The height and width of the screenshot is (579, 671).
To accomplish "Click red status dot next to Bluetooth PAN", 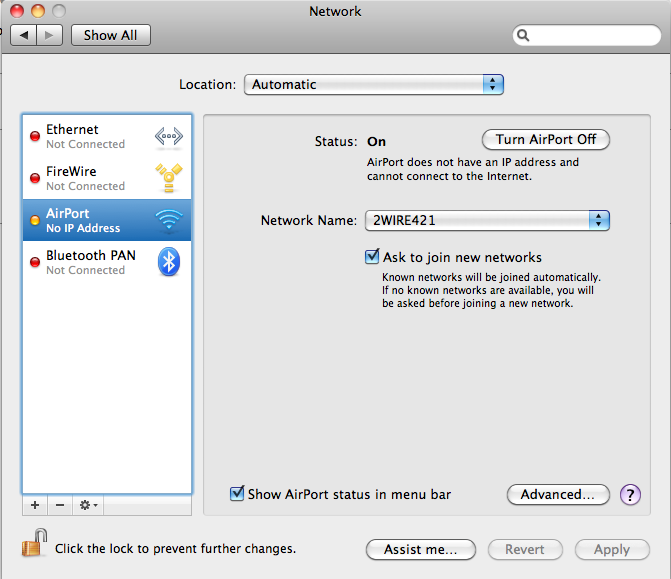I will [35, 262].
